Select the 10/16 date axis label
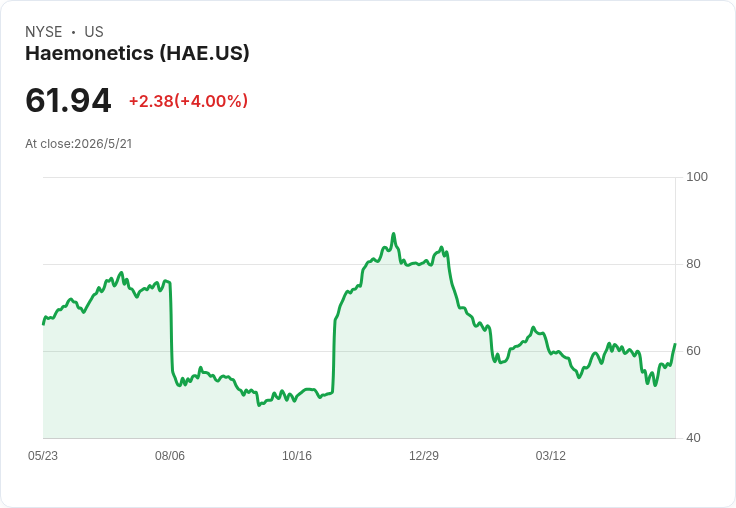736x508 pixels. 297,455
